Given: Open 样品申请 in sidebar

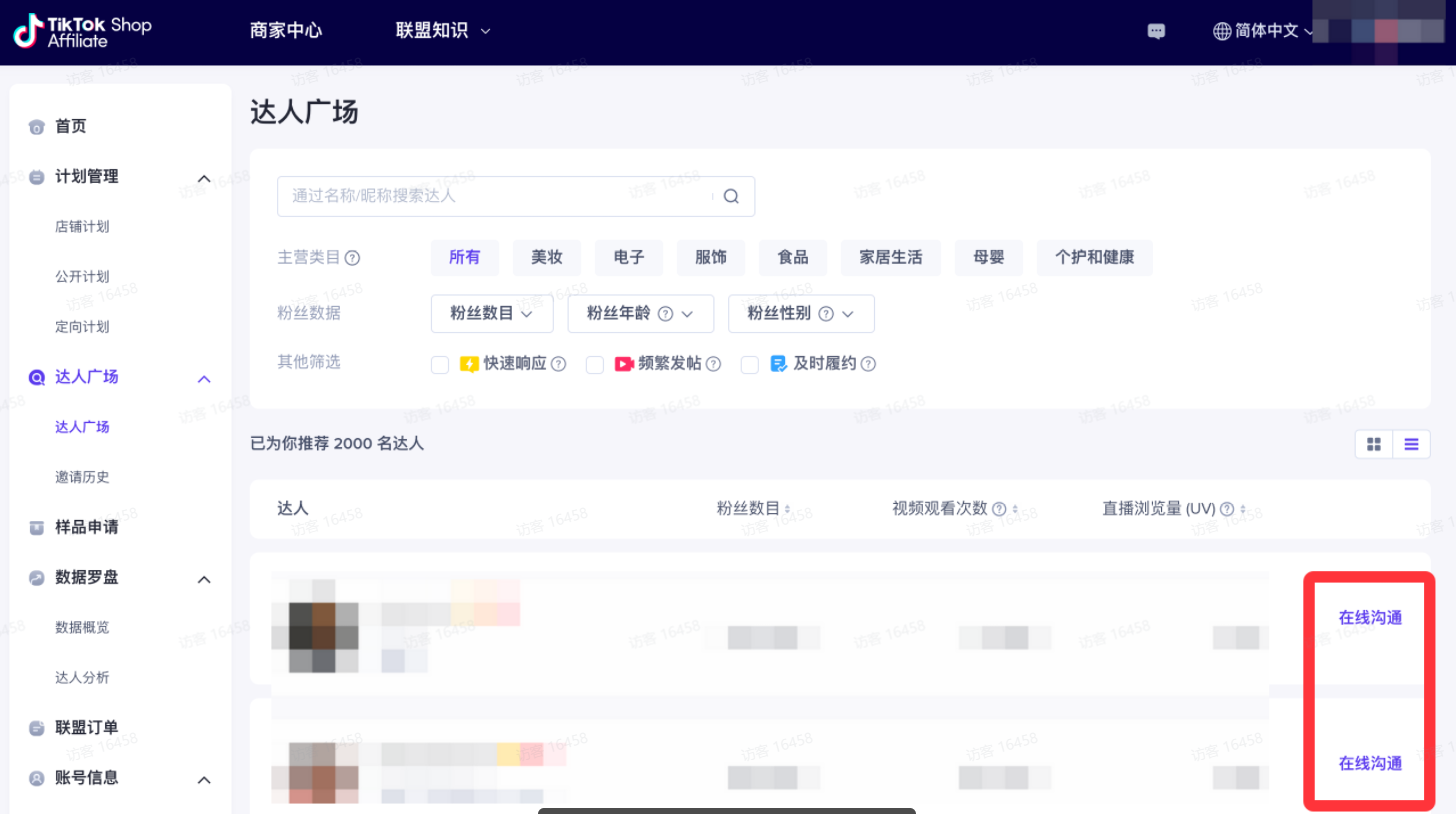Looking at the screenshot, I should pos(87,527).
